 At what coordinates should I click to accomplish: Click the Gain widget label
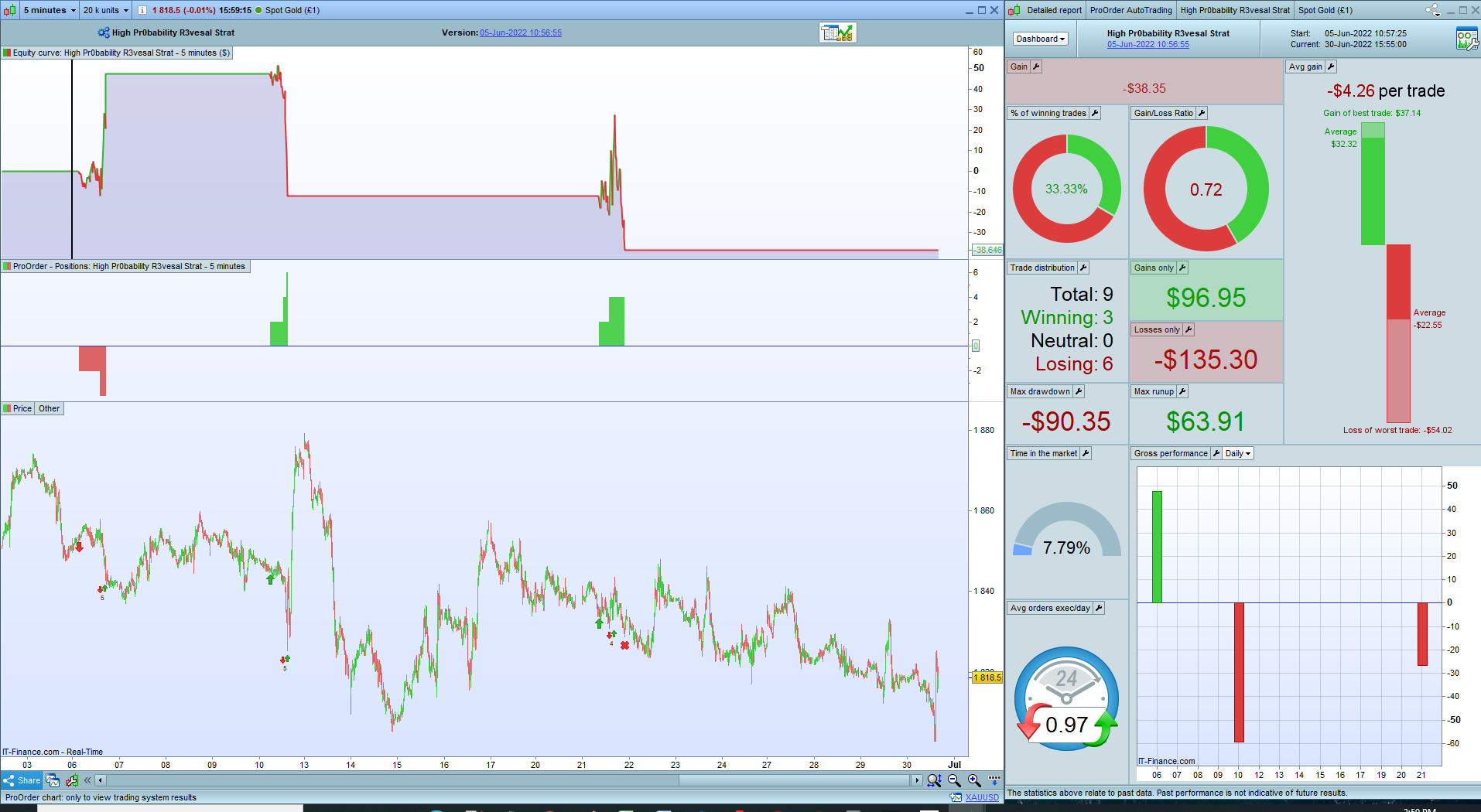[1019, 67]
